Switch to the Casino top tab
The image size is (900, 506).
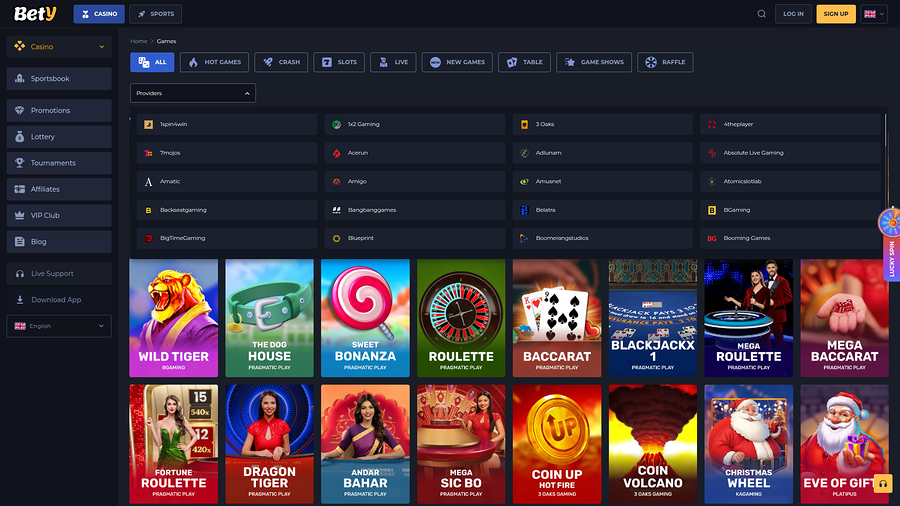click(x=99, y=14)
